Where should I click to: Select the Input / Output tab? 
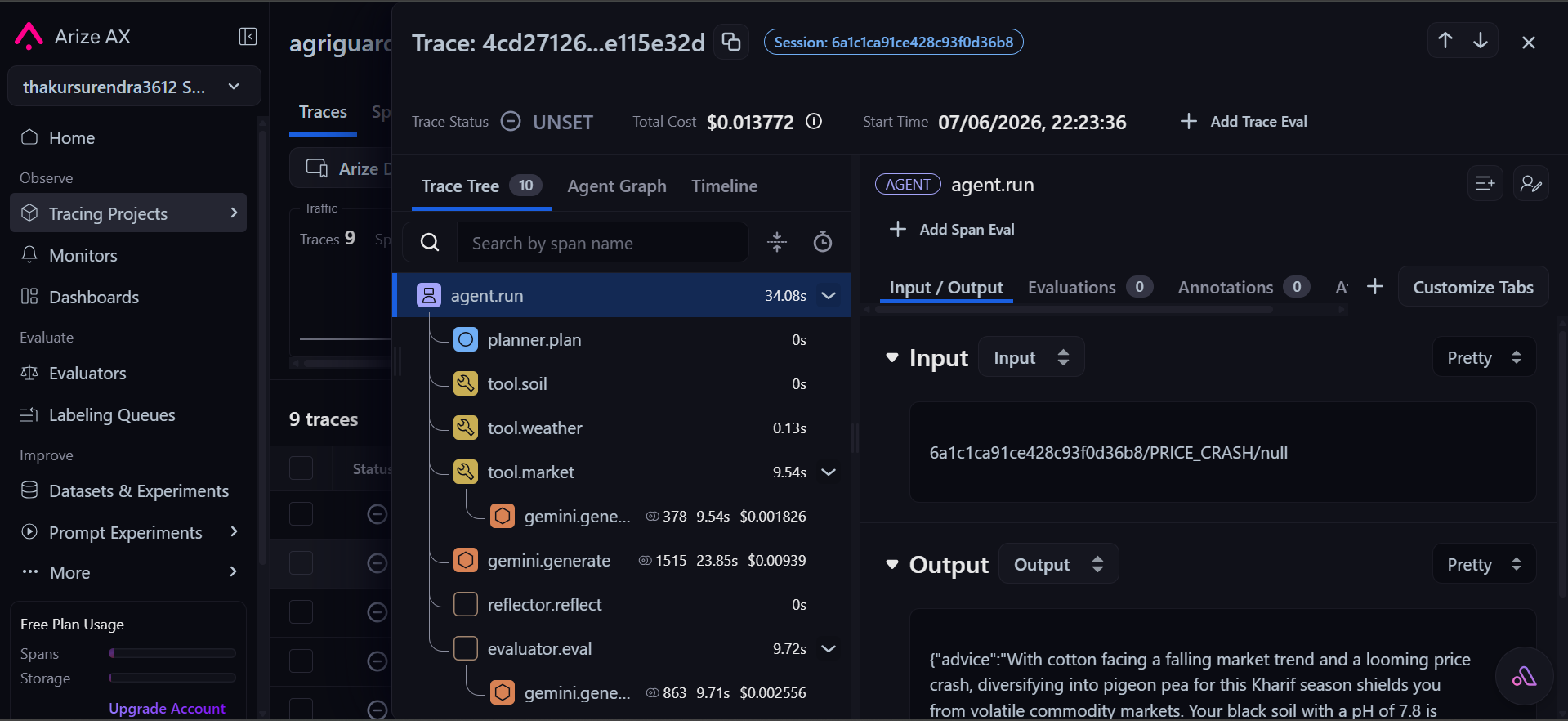[946, 287]
